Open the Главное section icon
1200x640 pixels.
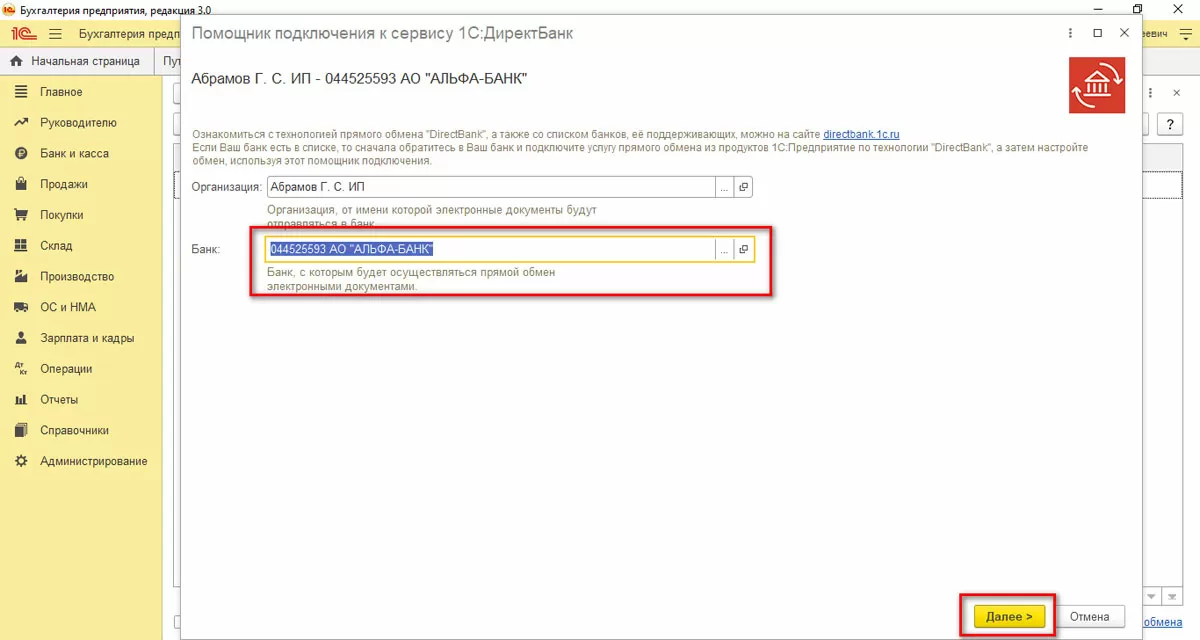(x=19, y=92)
